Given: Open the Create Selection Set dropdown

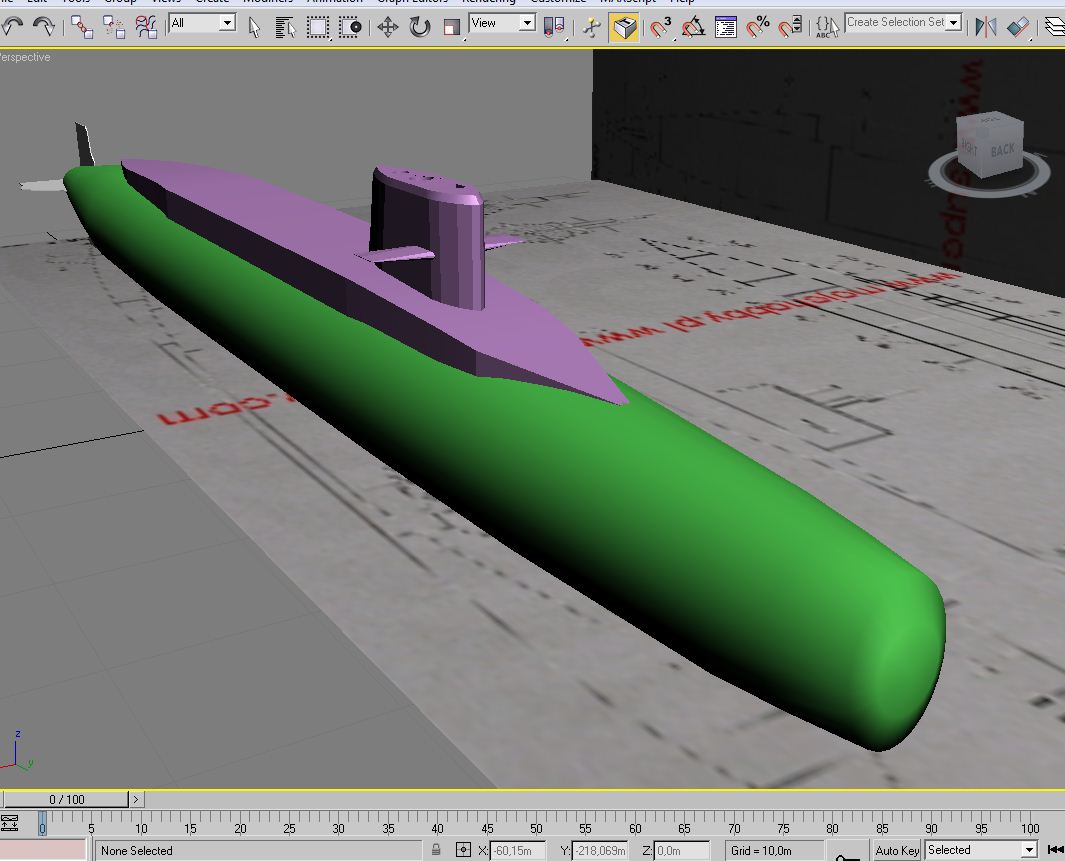Looking at the screenshot, I should [x=903, y=22].
